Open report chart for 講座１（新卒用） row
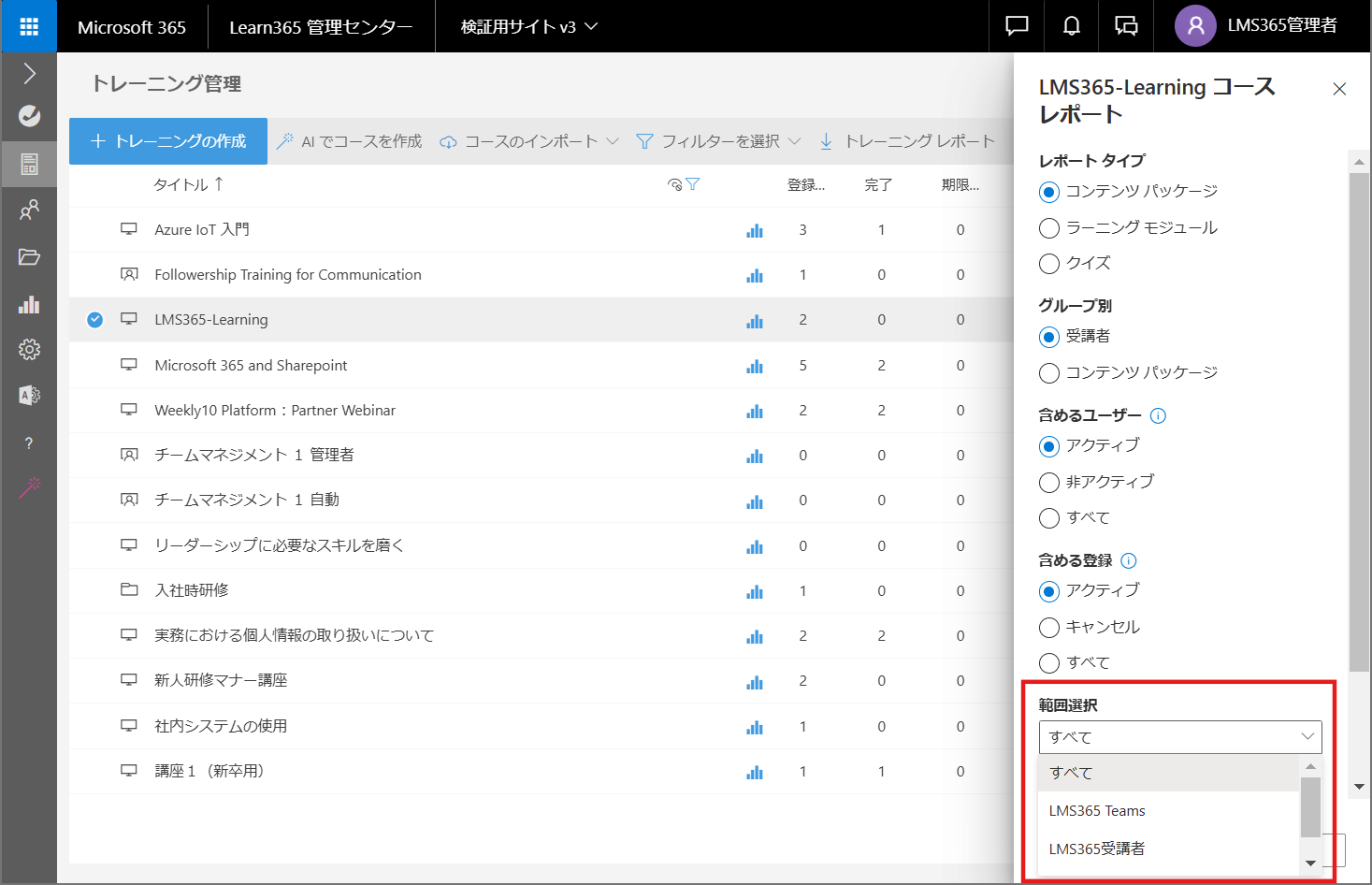Viewport: 1372px width, 885px height. point(755,772)
